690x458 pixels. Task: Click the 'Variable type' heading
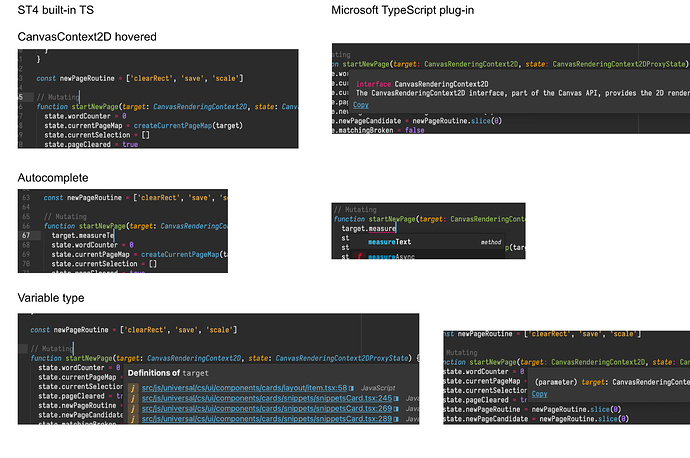tap(51, 298)
